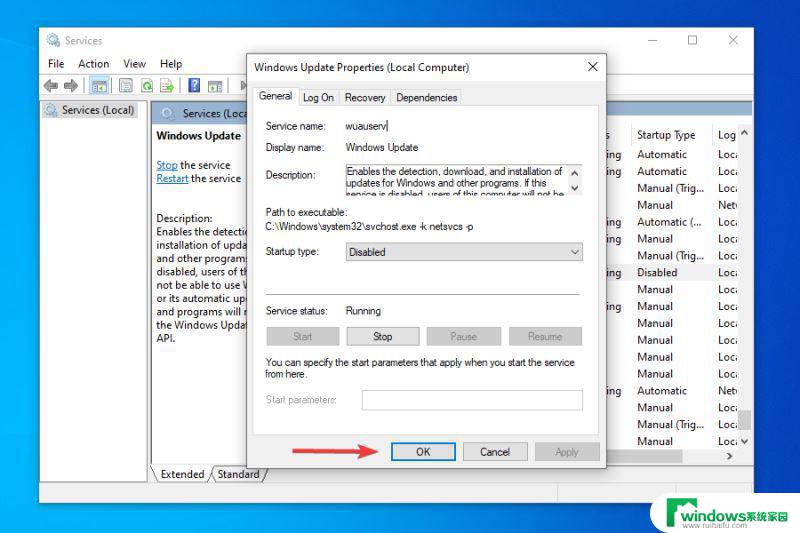Switch to the General tab
This screenshot has height=533, width=800.
[276, 96]
